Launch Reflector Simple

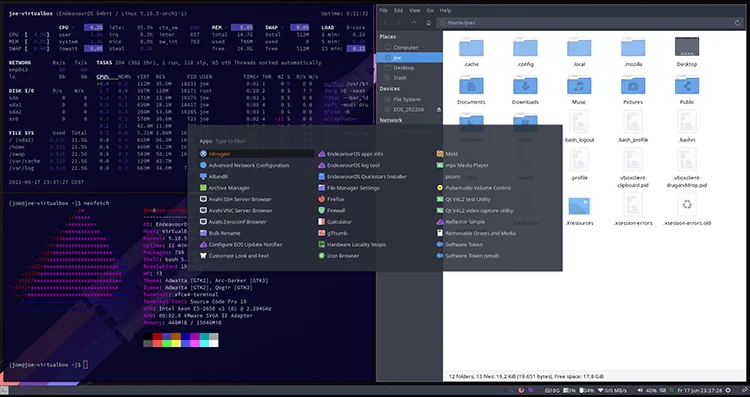point(461,222)
